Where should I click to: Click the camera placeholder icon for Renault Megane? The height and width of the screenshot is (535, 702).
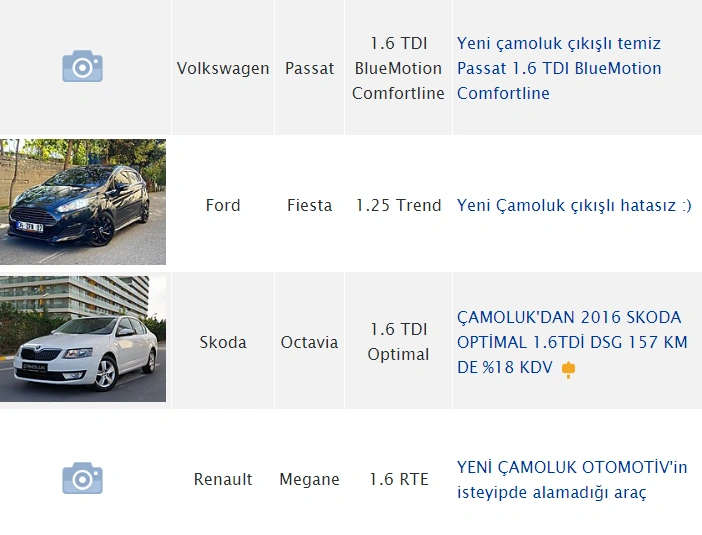point(83,478)
